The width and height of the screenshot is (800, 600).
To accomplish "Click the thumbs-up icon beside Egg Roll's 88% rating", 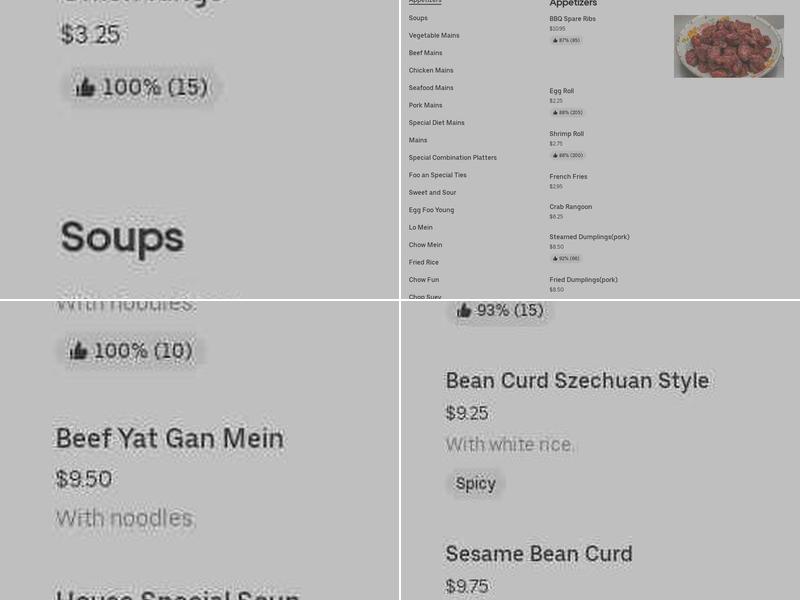I will [556, 112].
